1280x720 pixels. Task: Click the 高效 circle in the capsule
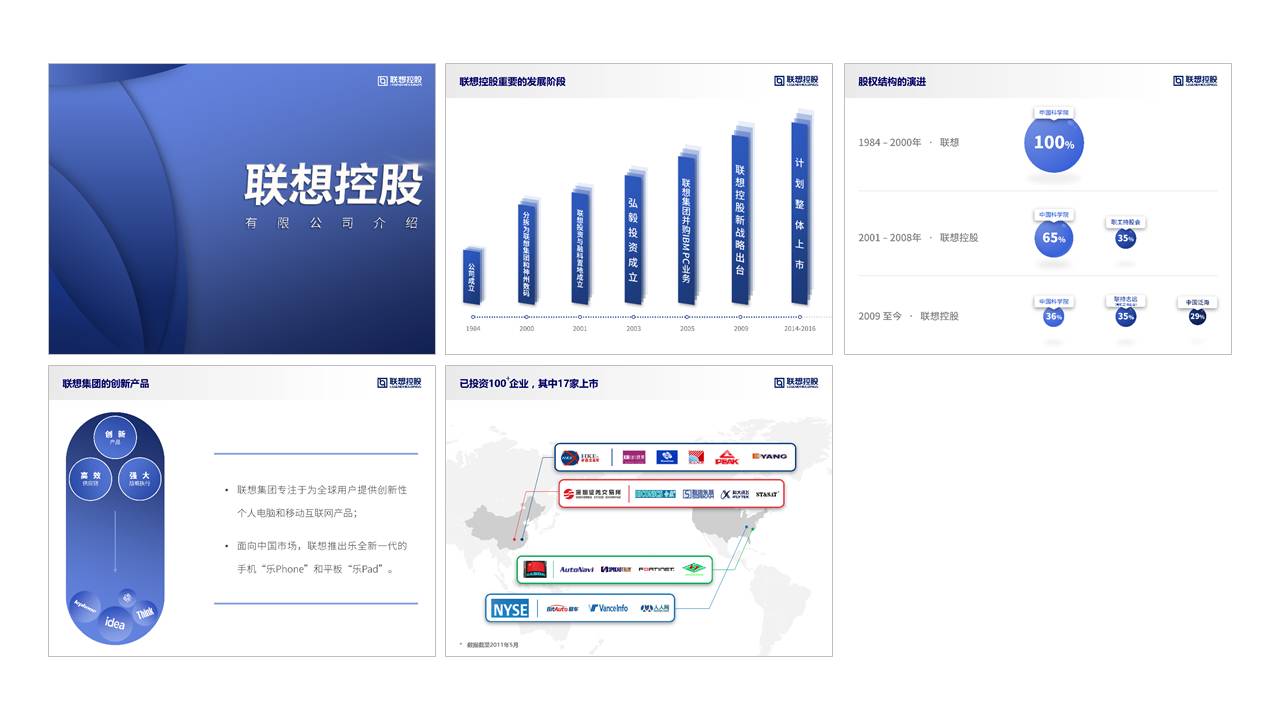click(90, 479)
